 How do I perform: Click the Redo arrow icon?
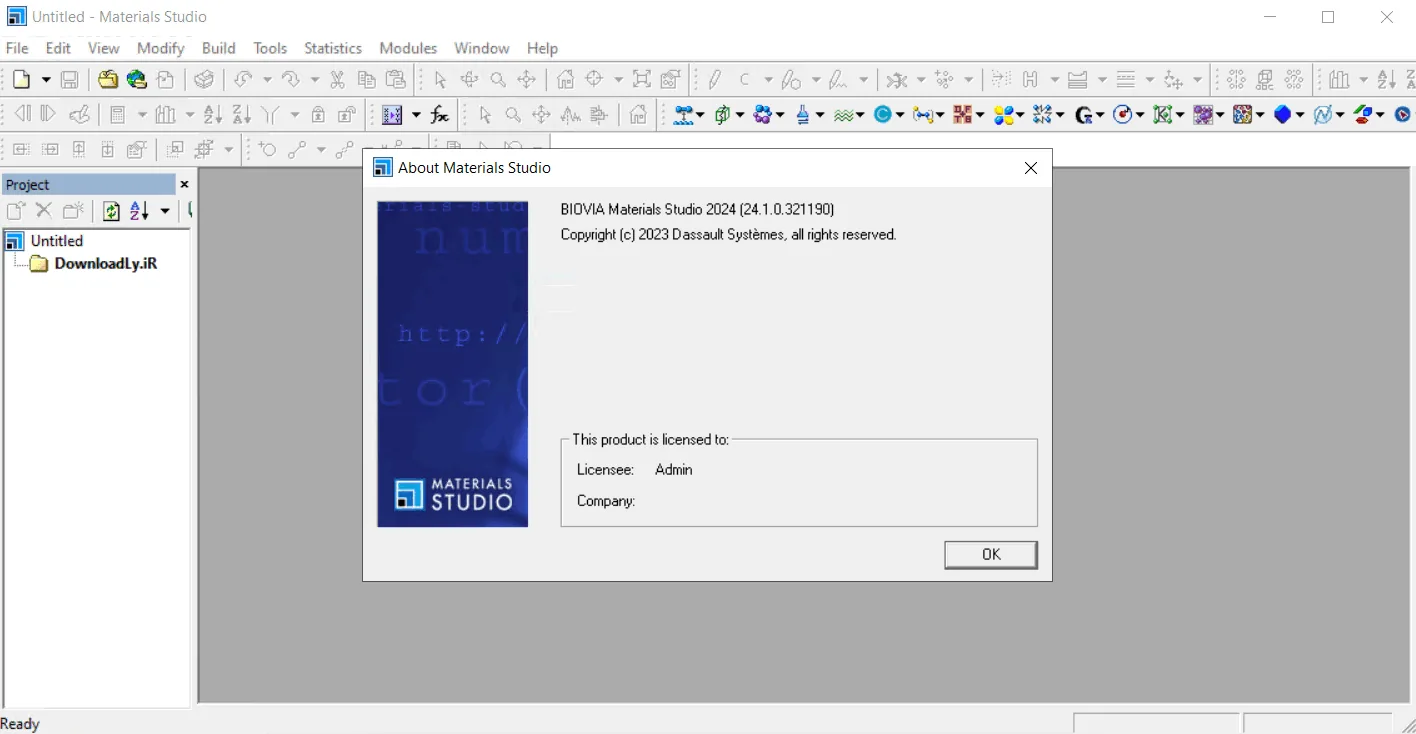pyautogui.click(x=291, y=80)
